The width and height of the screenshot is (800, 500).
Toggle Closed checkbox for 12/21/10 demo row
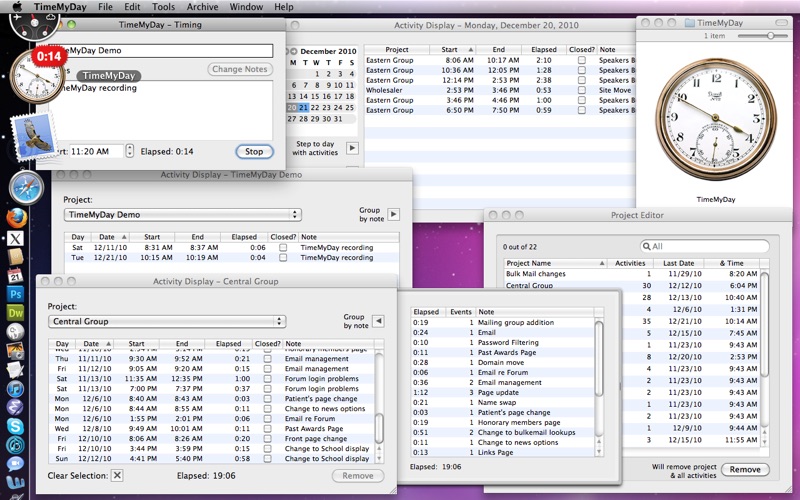(x=283, y=258)
